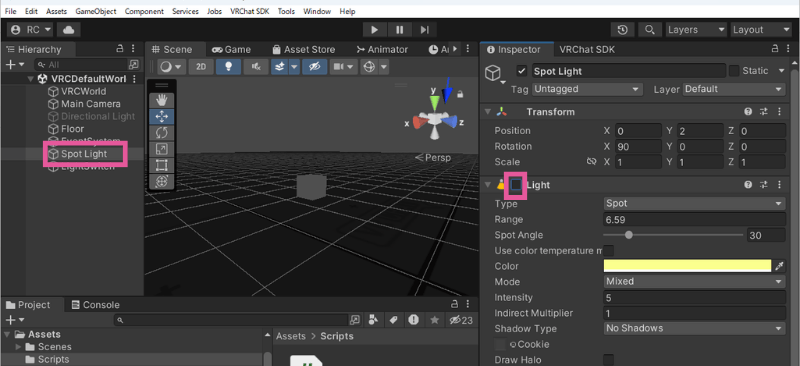Viewport: 800px width, 366px height.
Task: Switch to the VRChat SDK inspector tab
Action: point(587,50)
